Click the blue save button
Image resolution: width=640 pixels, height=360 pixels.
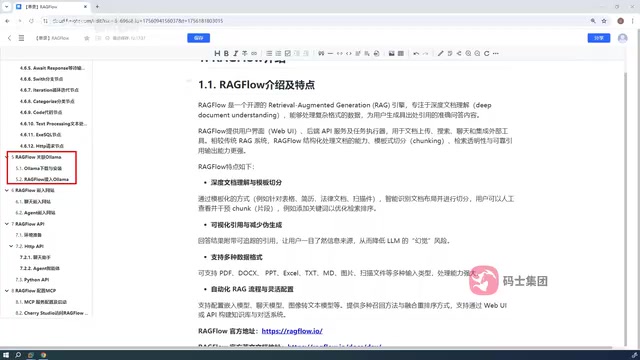198,38
